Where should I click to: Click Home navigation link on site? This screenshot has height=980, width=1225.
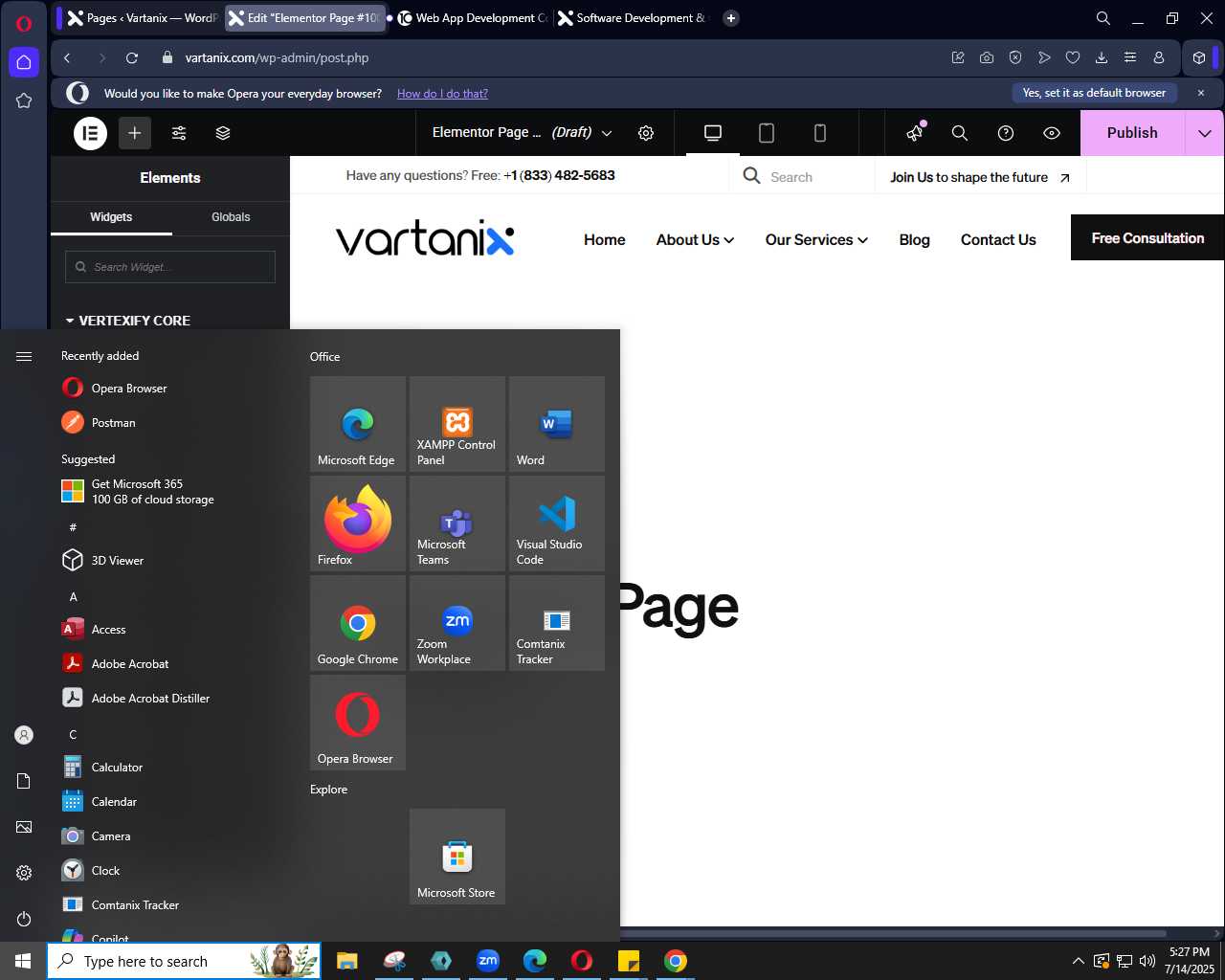(x=605, y=239)
